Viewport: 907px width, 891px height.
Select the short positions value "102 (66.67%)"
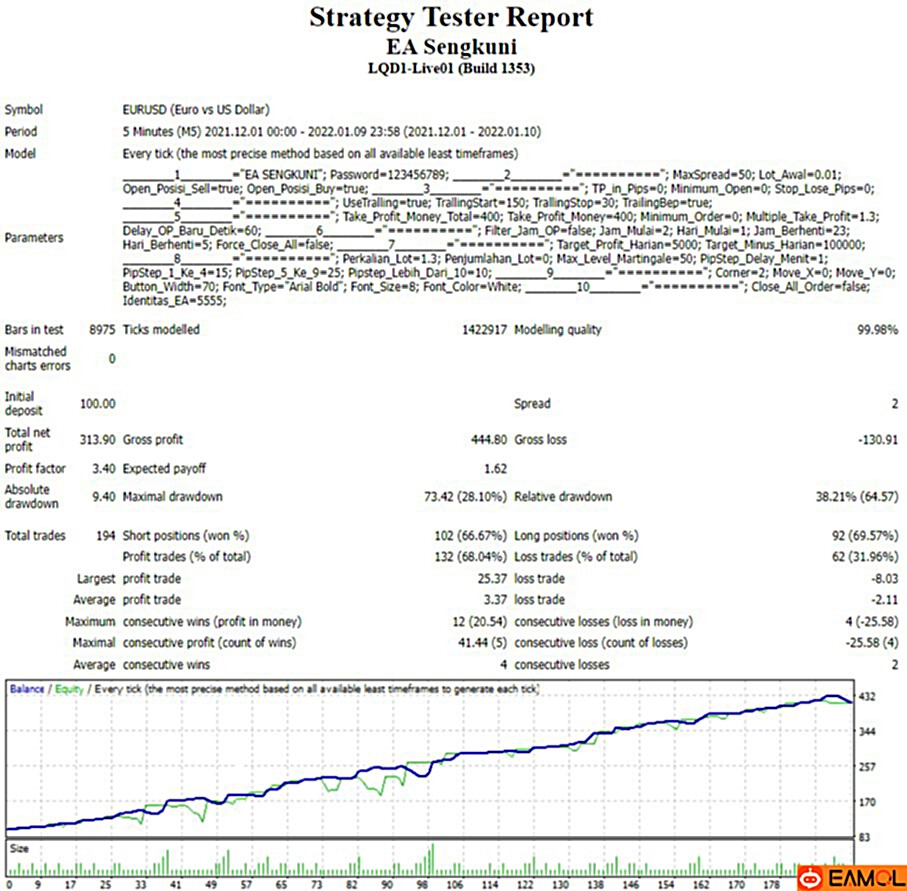[x=470, y=535]
